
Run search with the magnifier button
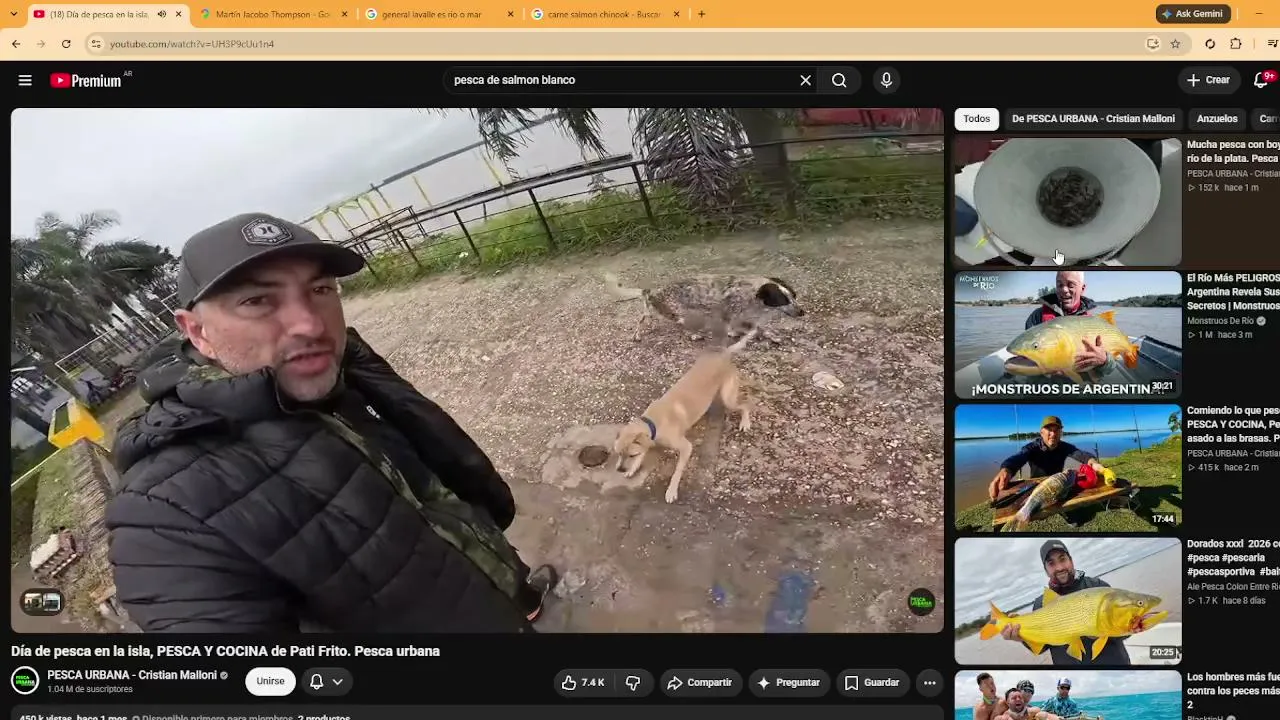coord(839,80)
